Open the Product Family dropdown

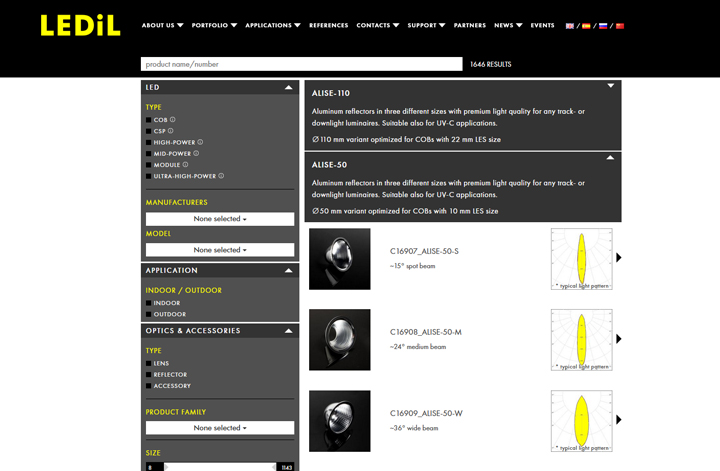[220, 428]
